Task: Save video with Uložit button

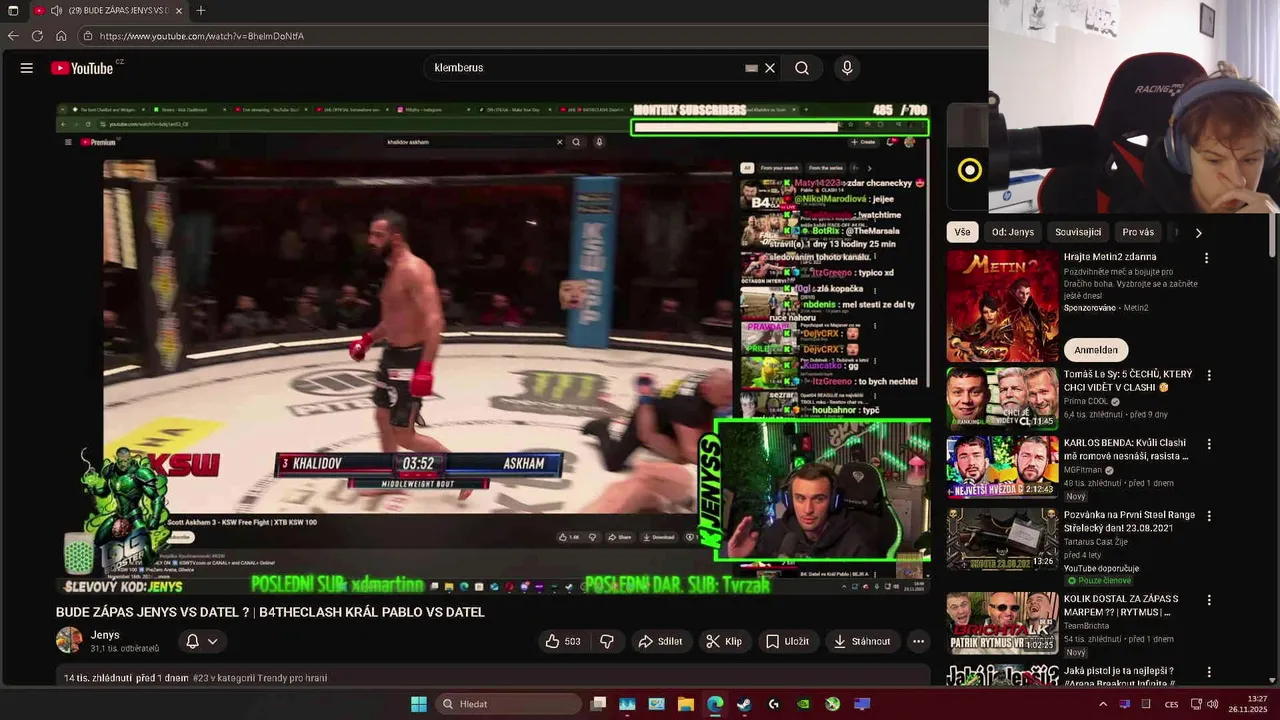Action: point(787,641)
